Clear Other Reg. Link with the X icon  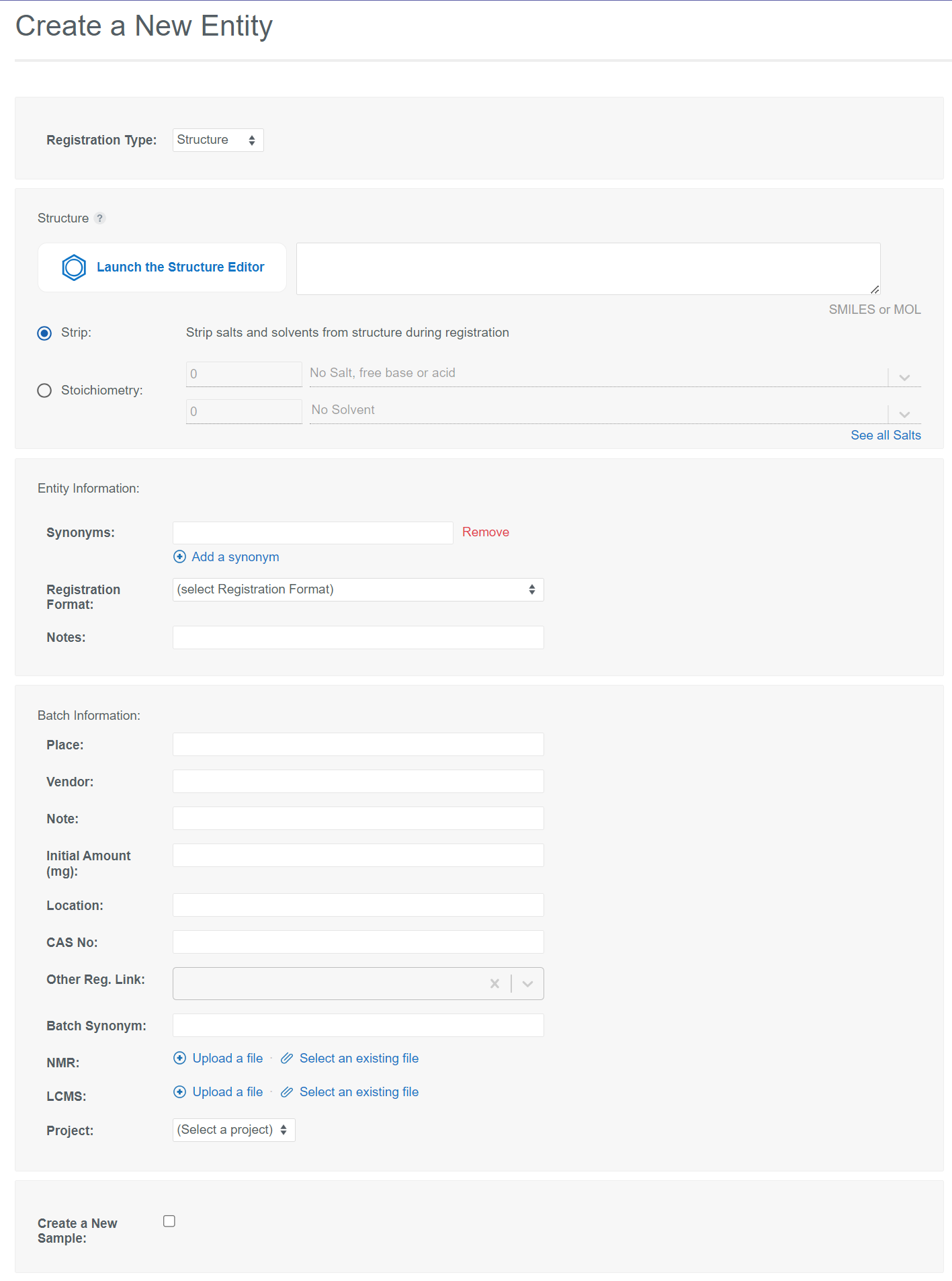(494, 984)
